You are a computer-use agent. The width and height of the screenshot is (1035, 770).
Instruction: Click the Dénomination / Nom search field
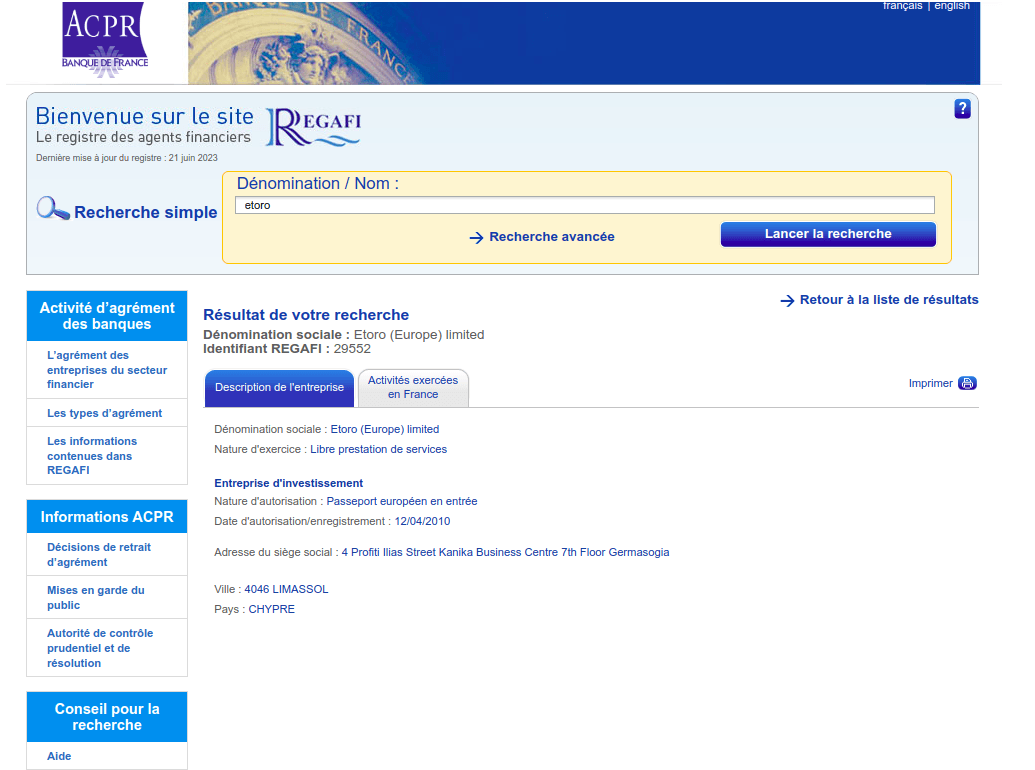pos(584,205)
